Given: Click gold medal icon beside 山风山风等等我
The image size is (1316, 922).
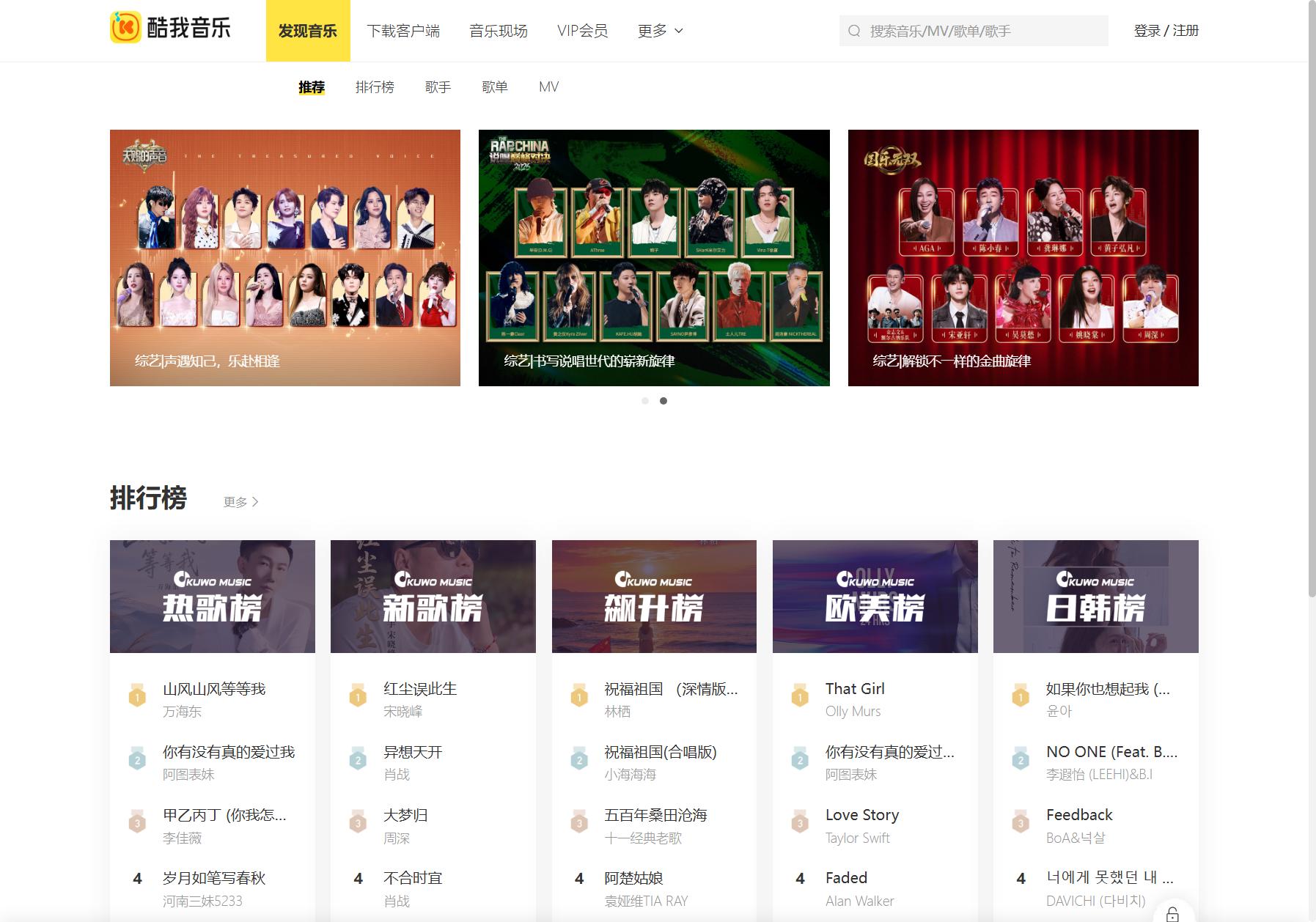Looking at the screenshot, I should click(x=137, y=696).
